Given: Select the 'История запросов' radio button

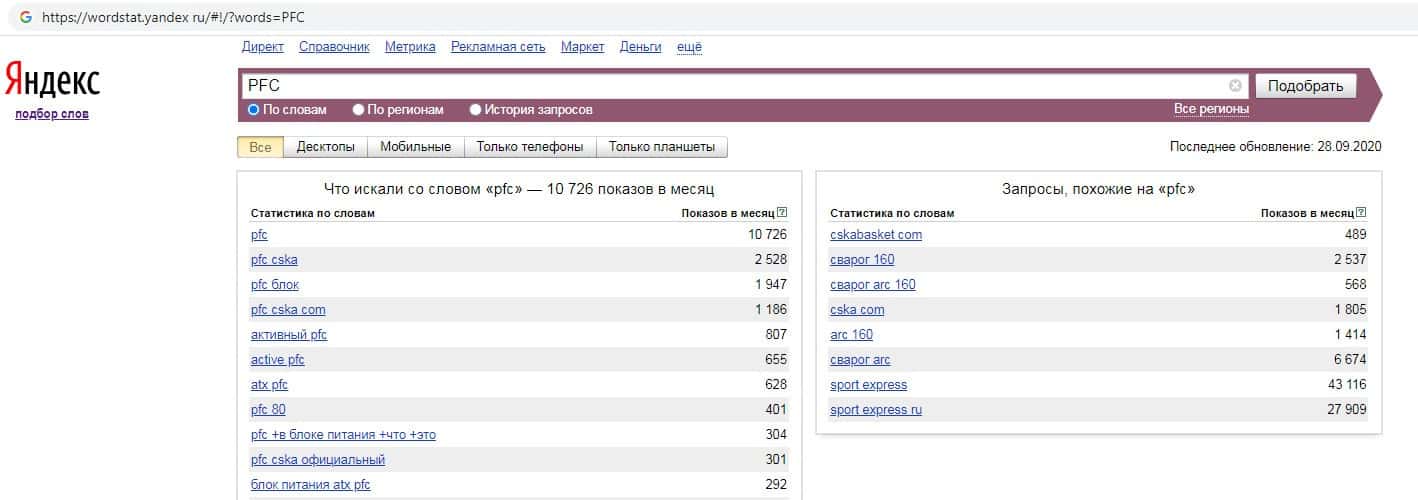Looking at the screenshot, I should [476, 110].
